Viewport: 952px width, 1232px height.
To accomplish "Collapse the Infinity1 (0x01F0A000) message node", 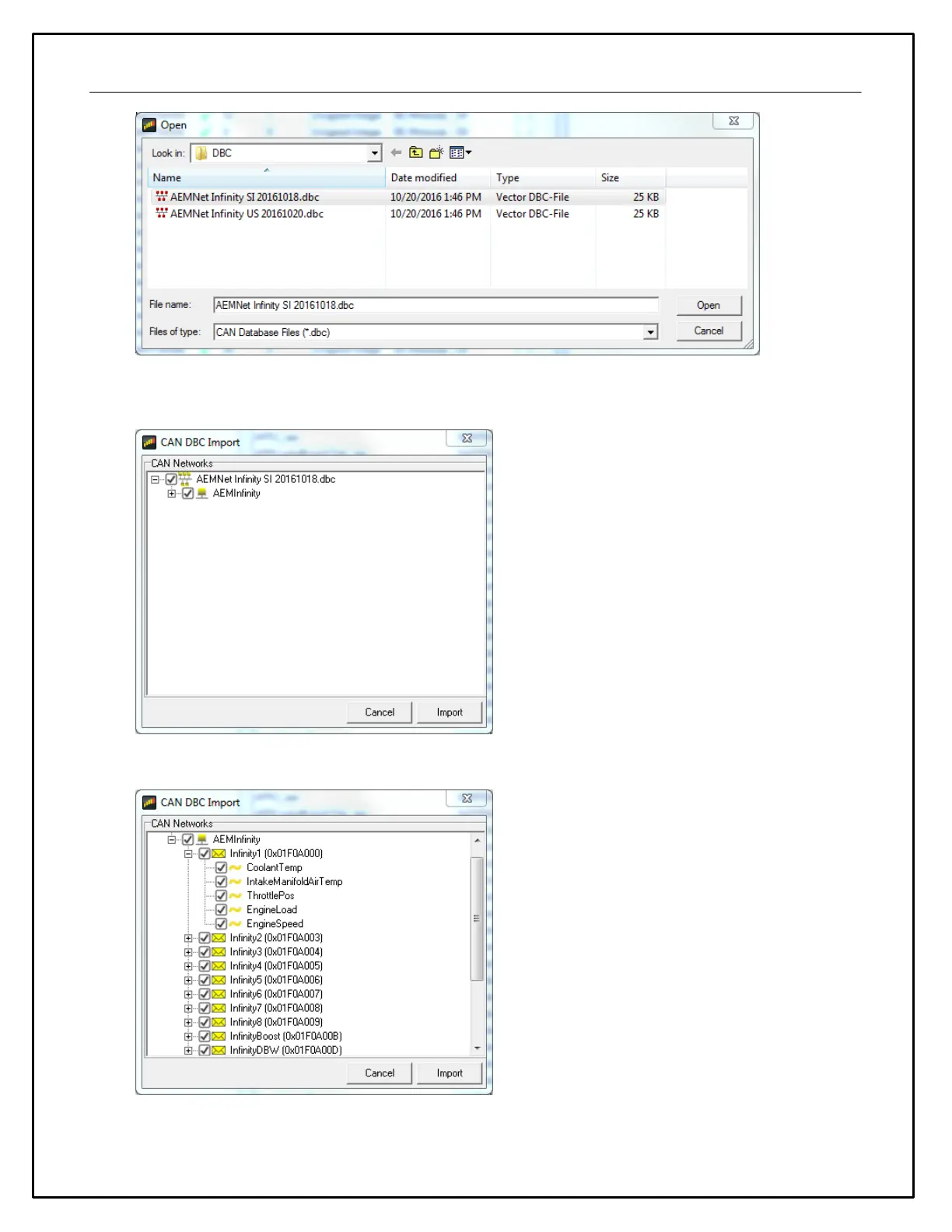I will click(188, 853).
